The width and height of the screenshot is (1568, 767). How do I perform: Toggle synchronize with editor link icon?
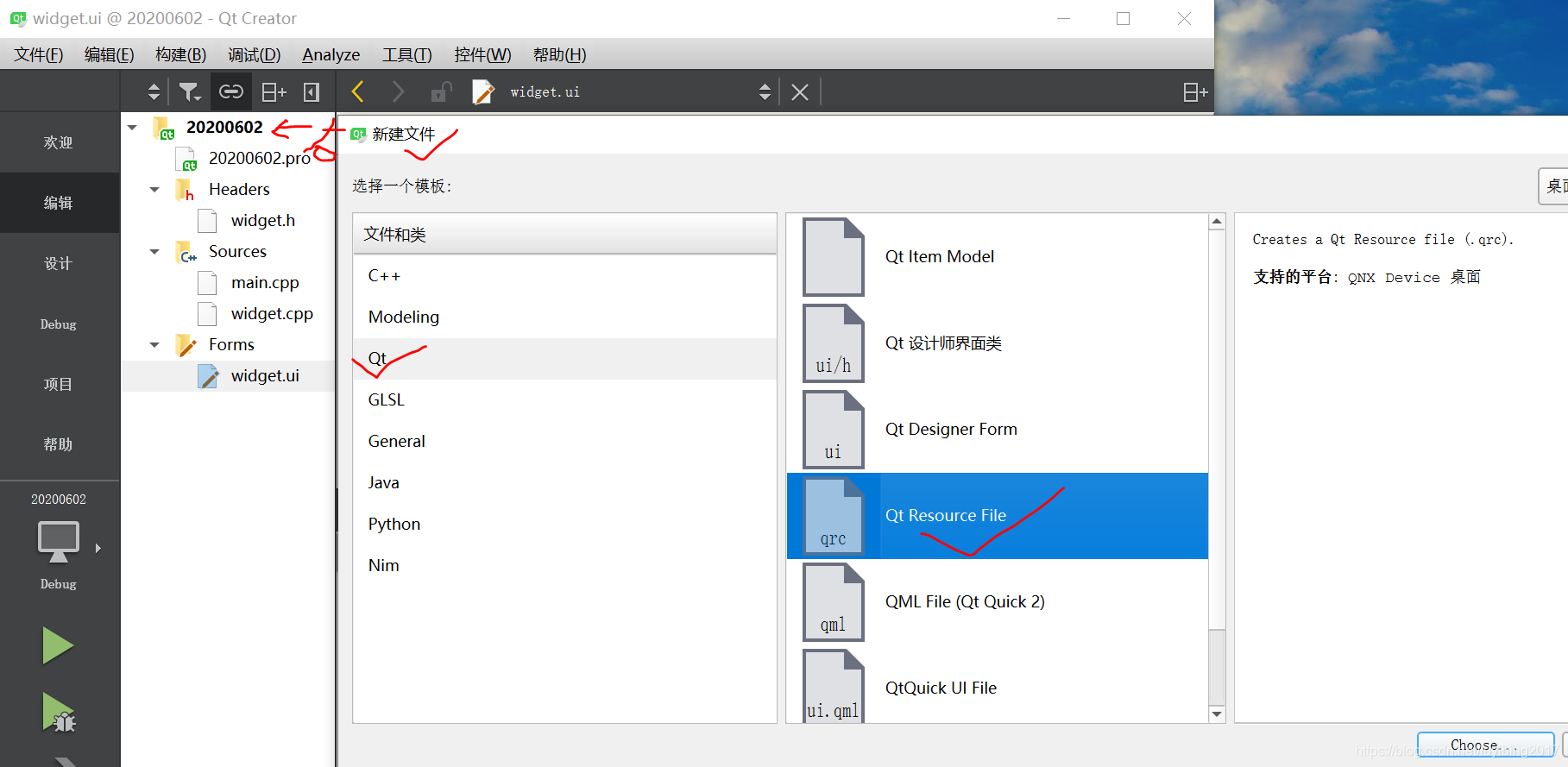tap(231, 91)
